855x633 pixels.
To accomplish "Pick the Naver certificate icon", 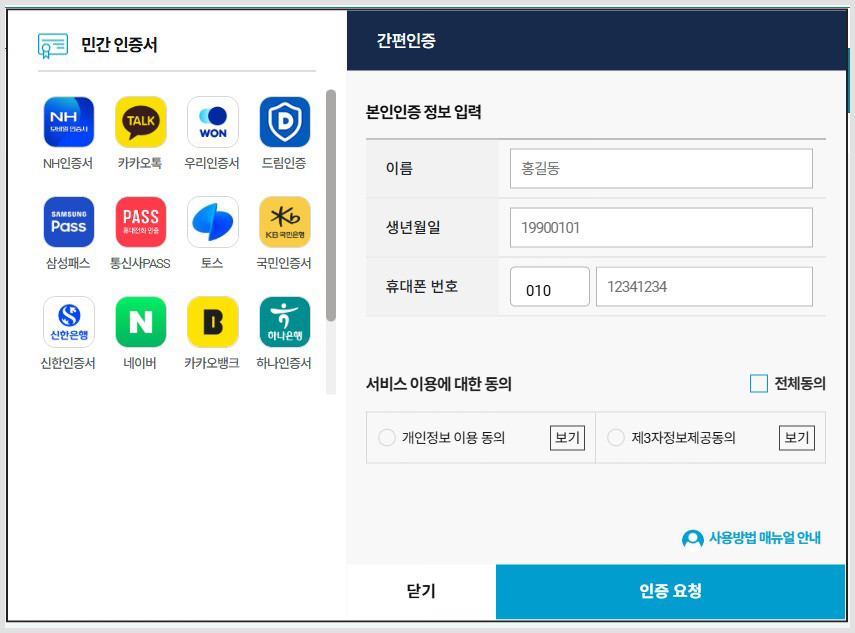I will (x=140, y=322).
